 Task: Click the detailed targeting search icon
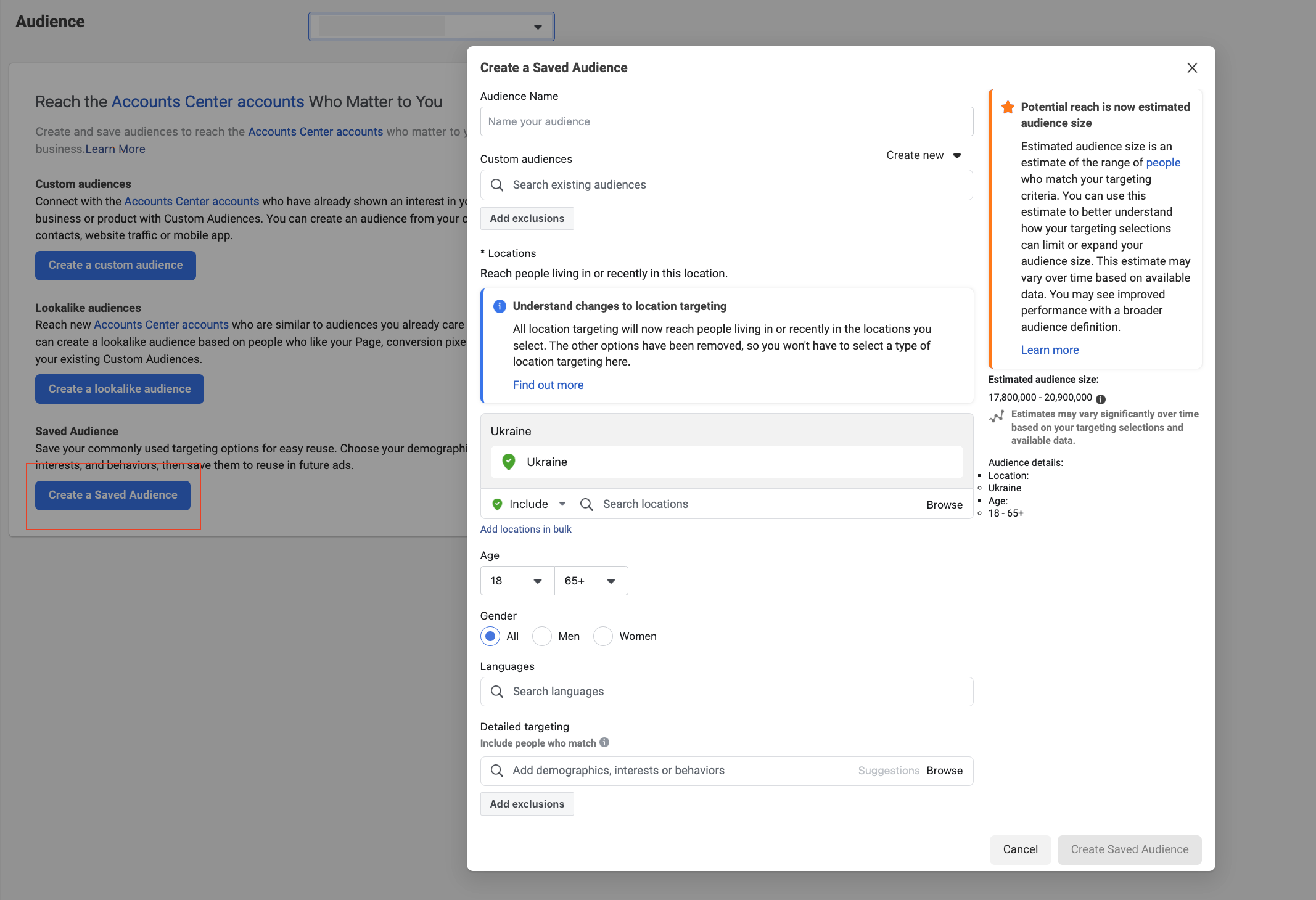click(x=497, y=771)
